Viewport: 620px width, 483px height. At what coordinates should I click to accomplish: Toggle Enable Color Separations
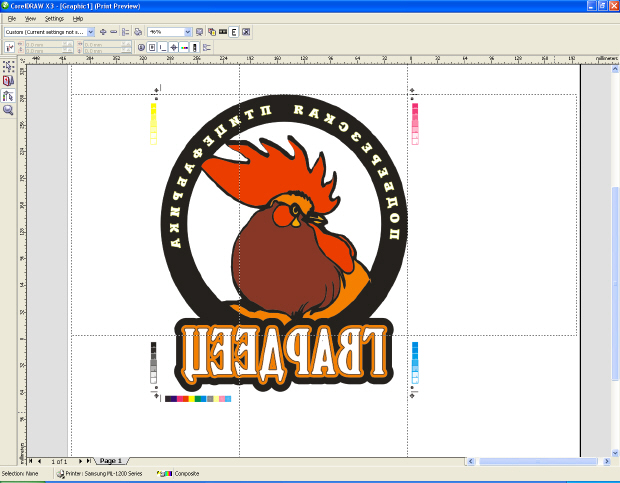[x=211, y=32]
